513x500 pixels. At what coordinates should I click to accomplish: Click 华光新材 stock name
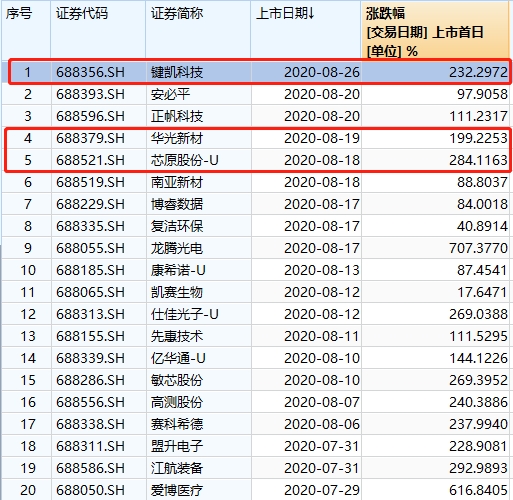pyautogui.click(x=177, y=138)
